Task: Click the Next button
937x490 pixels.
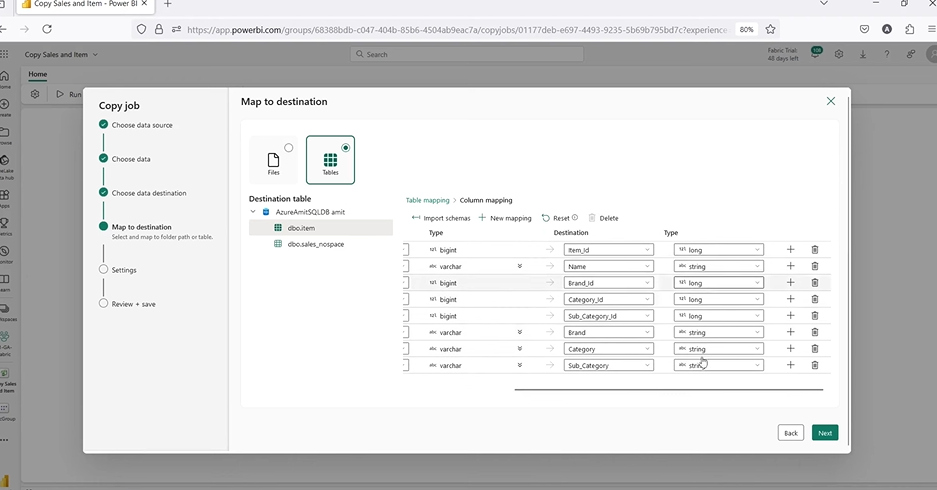Action: pyautogui.click(x=825, y=433)
